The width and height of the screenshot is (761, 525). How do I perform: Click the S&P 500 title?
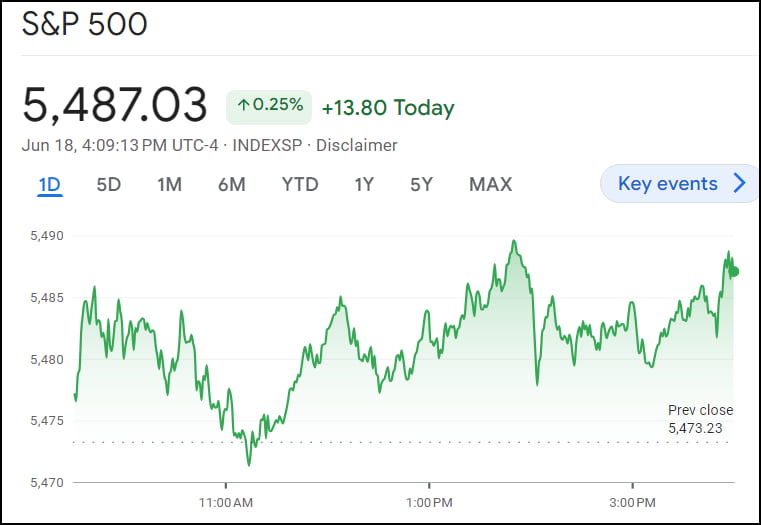[x=84, y=24]
